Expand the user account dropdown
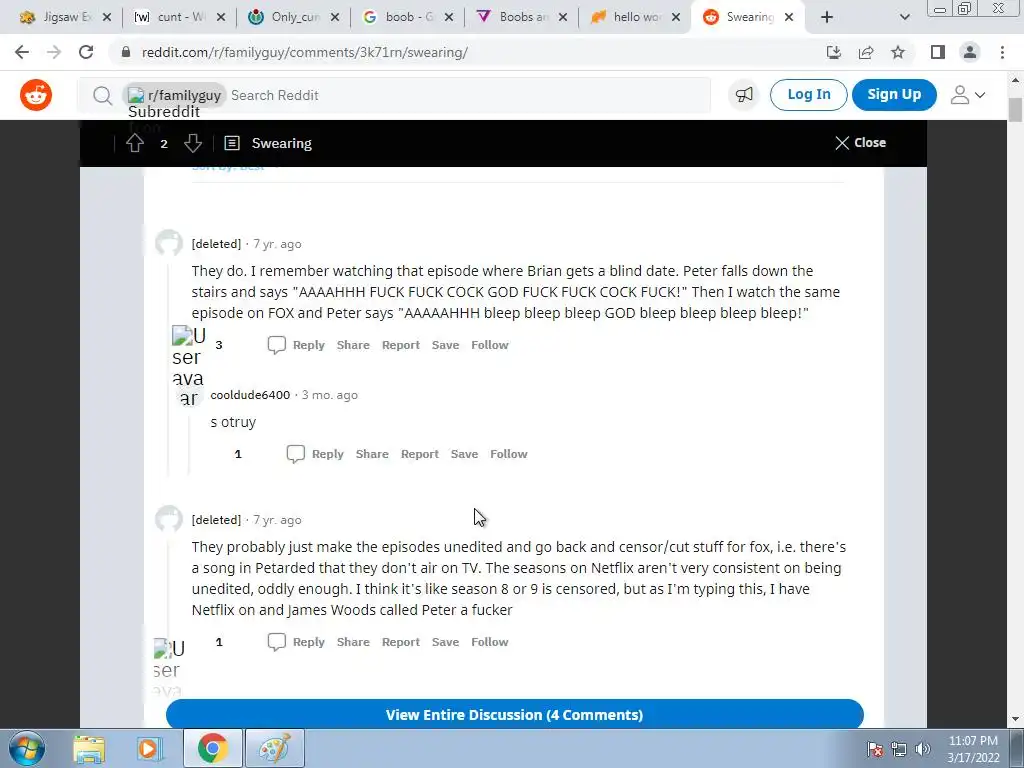 pyautogui.click(x=968, y=95)
